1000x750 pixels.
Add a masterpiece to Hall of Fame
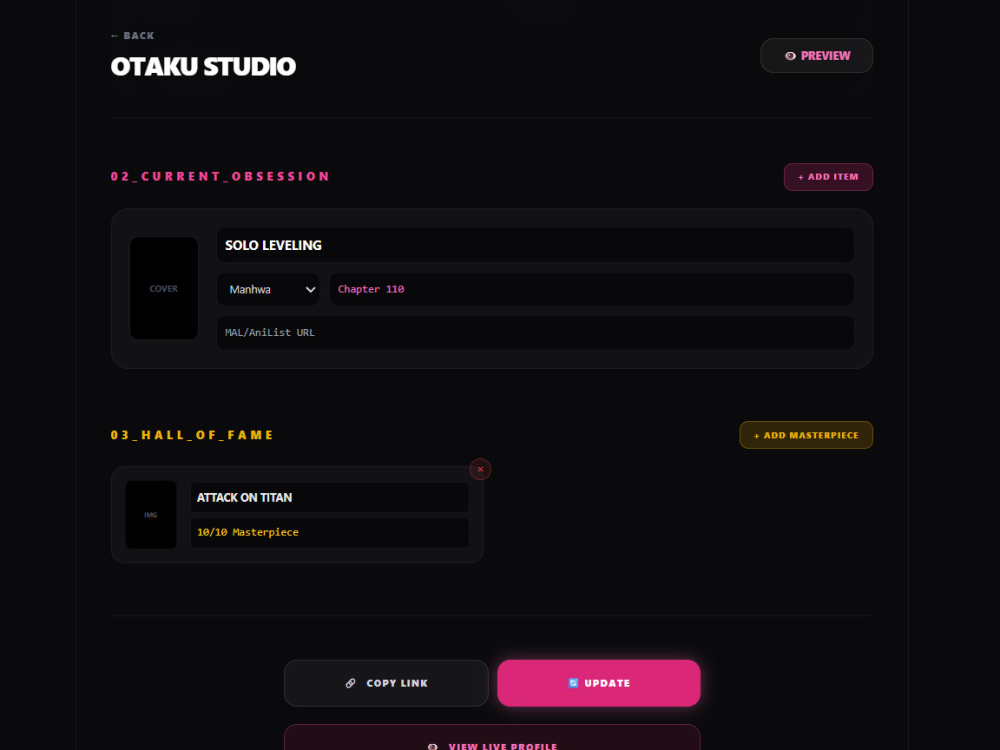click(805, 435)
